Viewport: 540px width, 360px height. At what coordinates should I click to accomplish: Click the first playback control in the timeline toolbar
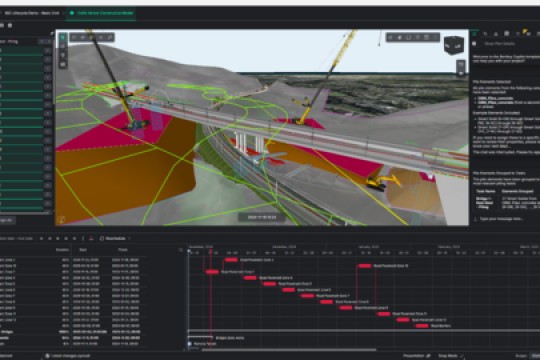click(x=42, y=238)
